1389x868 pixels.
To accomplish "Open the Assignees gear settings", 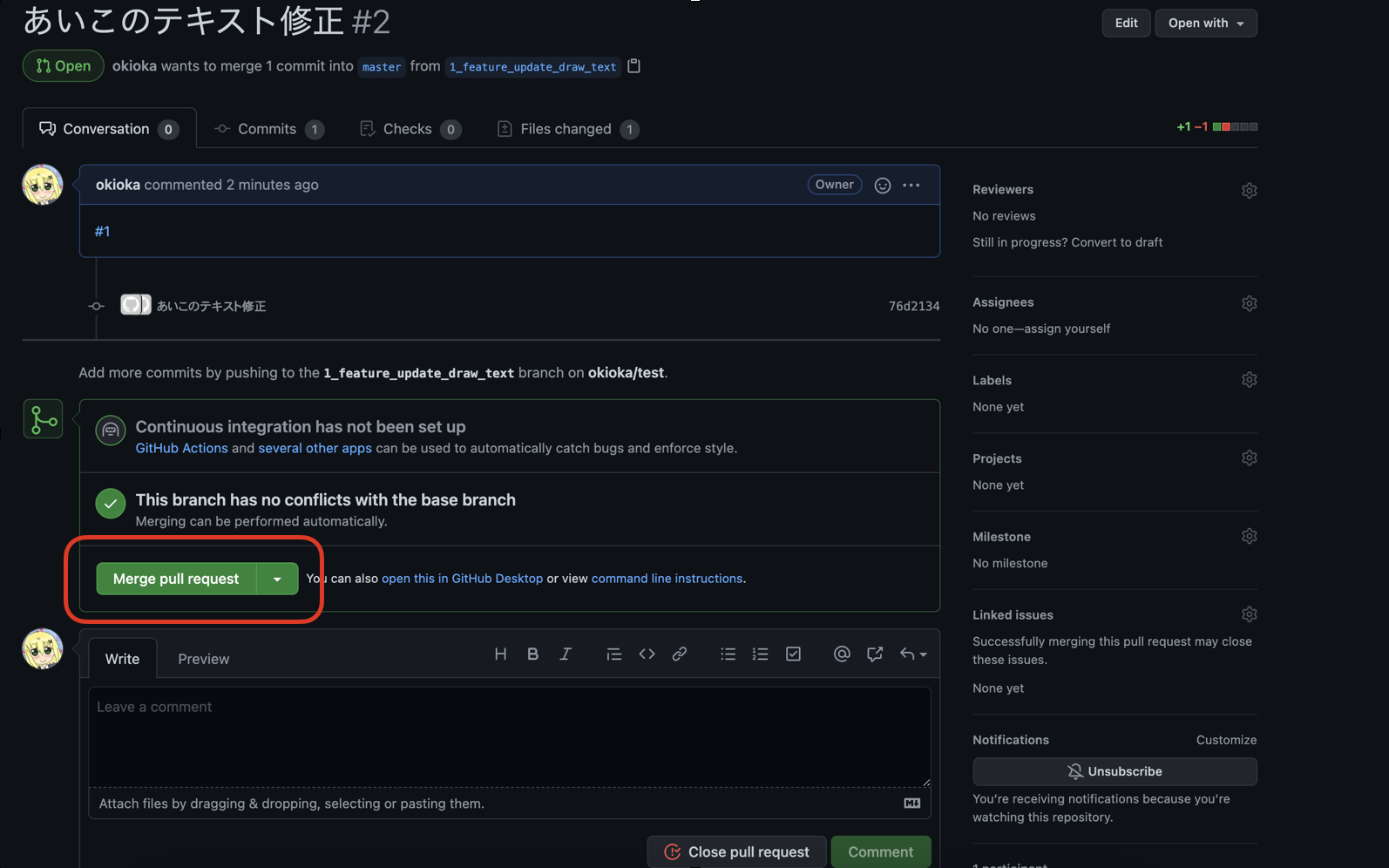I will (x=1250, y=303).
